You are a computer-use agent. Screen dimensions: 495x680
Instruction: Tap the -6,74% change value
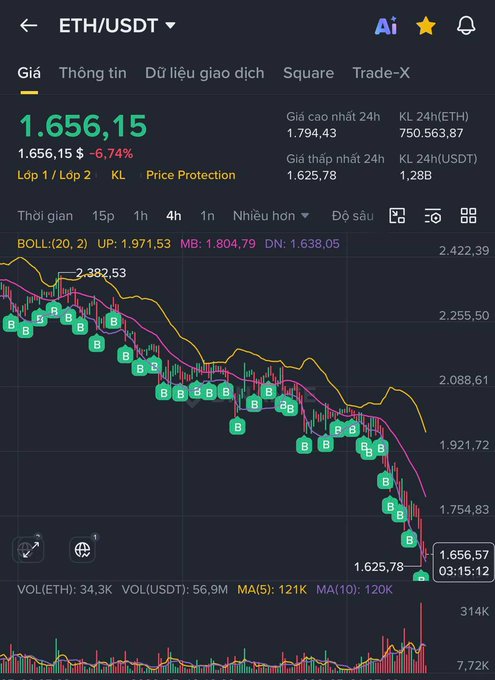point(111,154)
